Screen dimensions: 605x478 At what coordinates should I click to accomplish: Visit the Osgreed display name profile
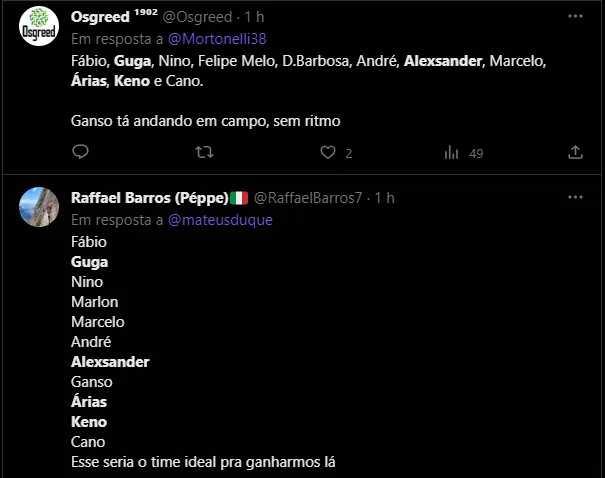click(x=99, y=18)
